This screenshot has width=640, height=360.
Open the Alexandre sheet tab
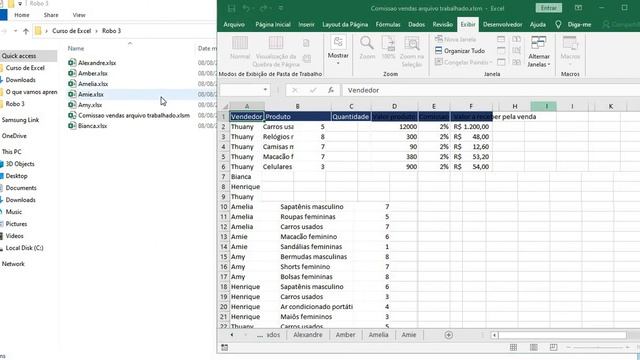(308, 335)
